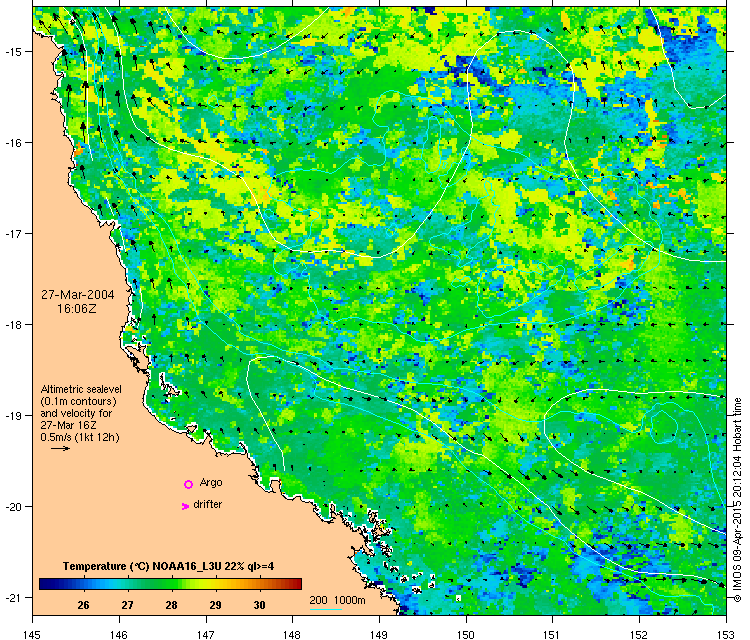Click longitude axis label 151
This screenshot has width=750, height=640.
552,634
